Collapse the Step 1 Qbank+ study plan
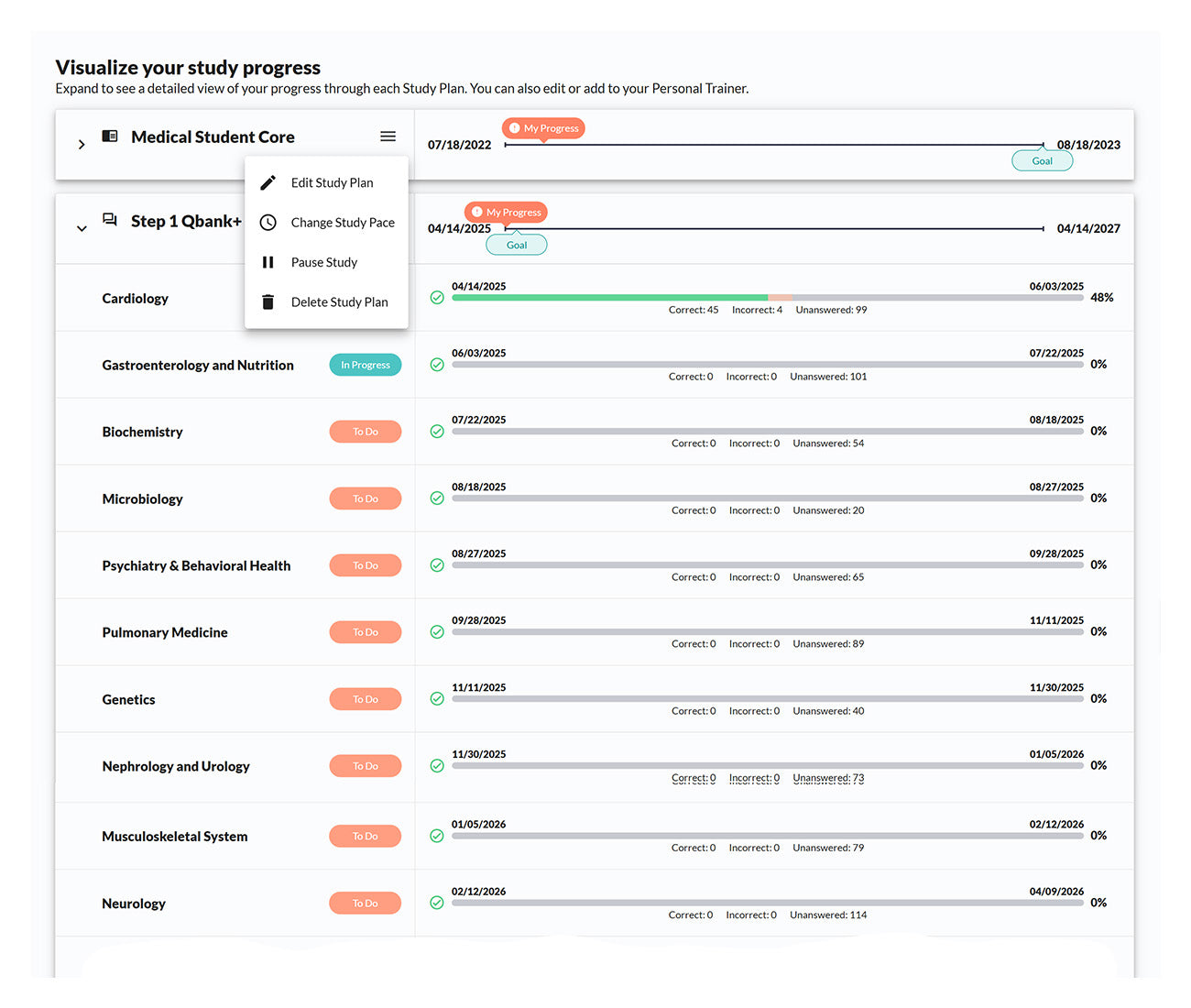 point(82,228)
